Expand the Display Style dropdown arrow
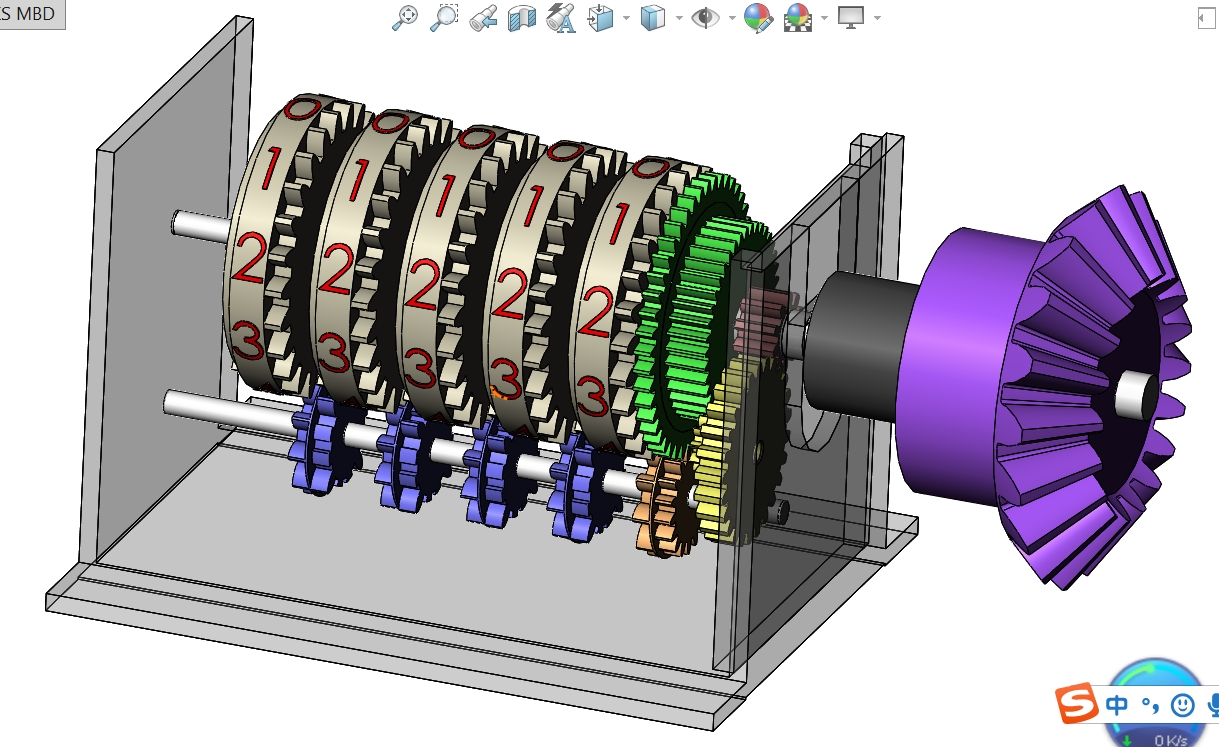The height and width of the screenshot is (747, 1219). (x=679, y=18)
